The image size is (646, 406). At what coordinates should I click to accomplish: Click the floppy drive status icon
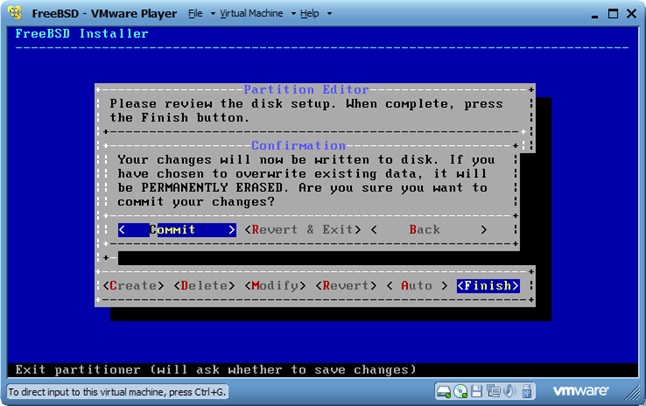477,391
